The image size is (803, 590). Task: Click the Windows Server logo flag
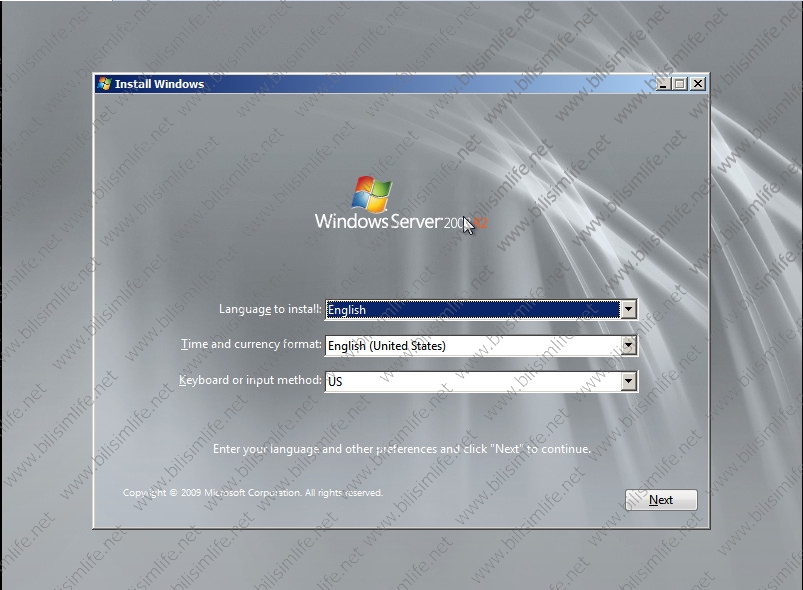[x=372, y=194]
